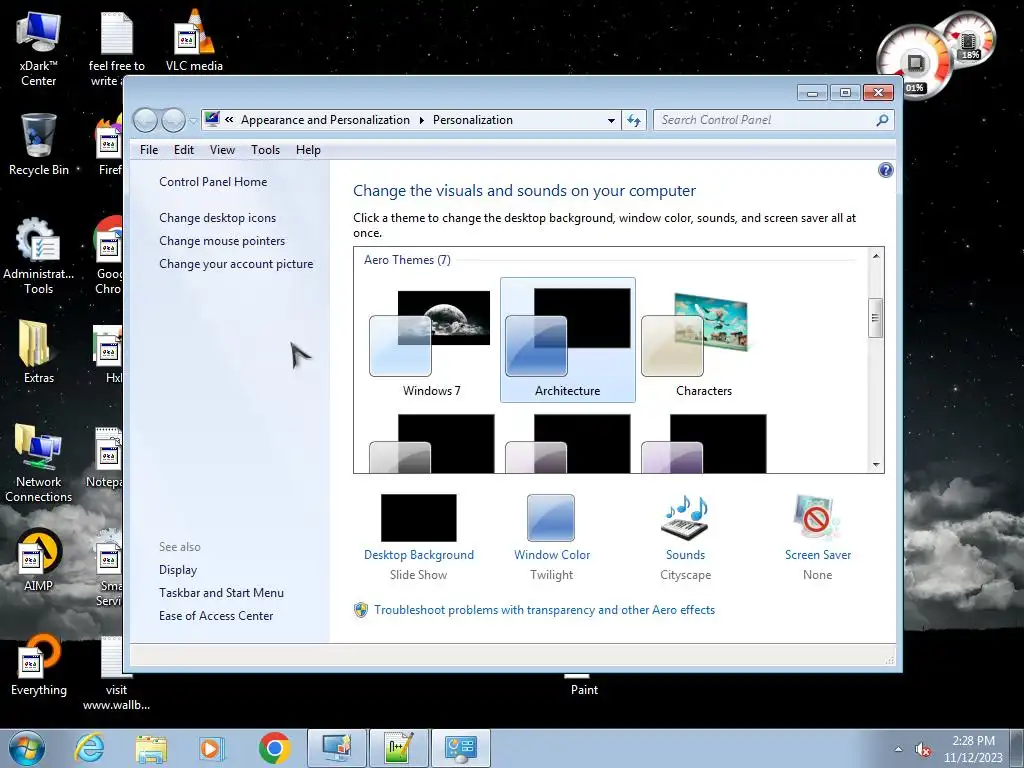
Task: Open xDark Center desktop icon
Action: (39, 49)
